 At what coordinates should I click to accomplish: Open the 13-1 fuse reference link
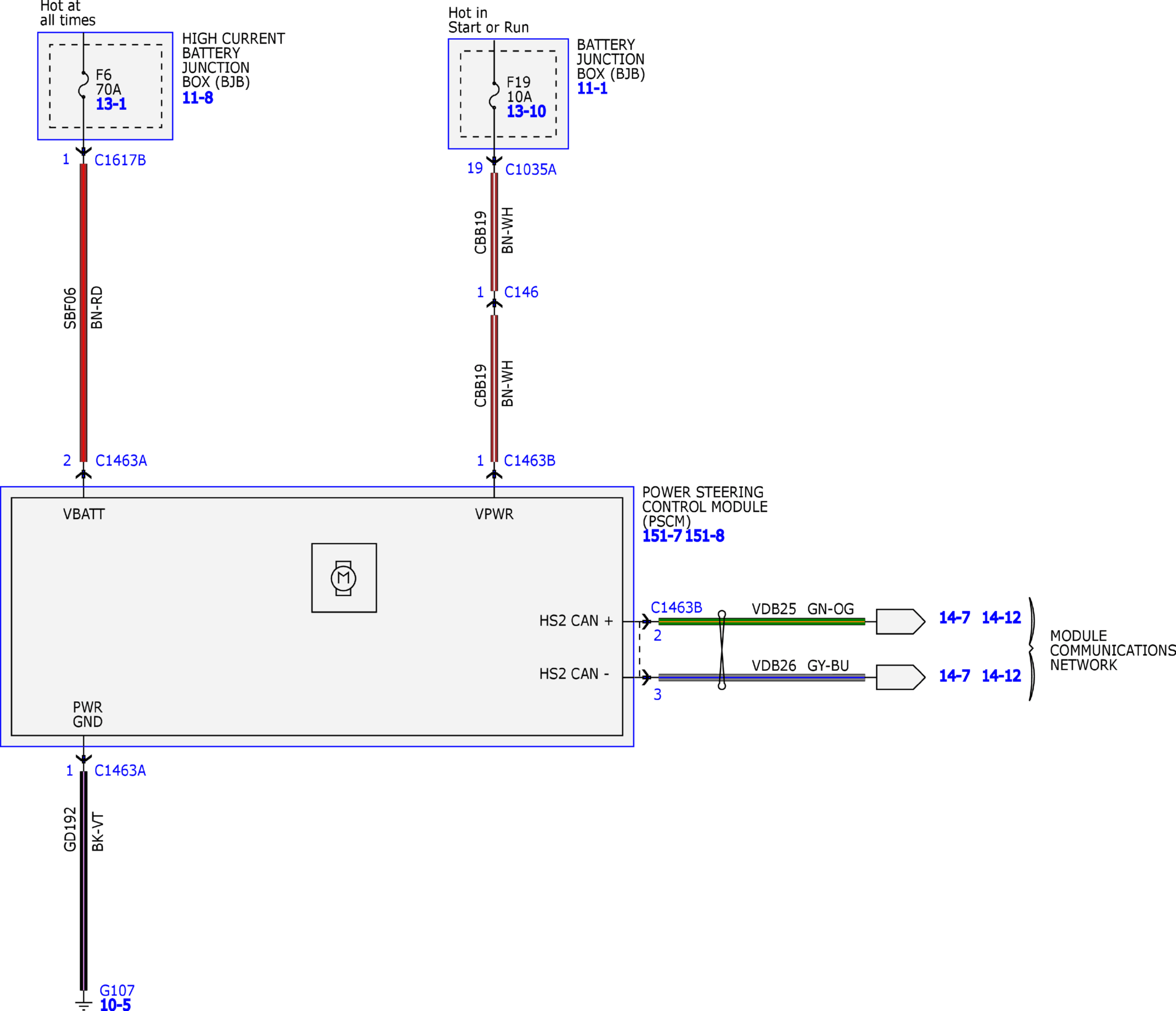(x=111, y=104)
